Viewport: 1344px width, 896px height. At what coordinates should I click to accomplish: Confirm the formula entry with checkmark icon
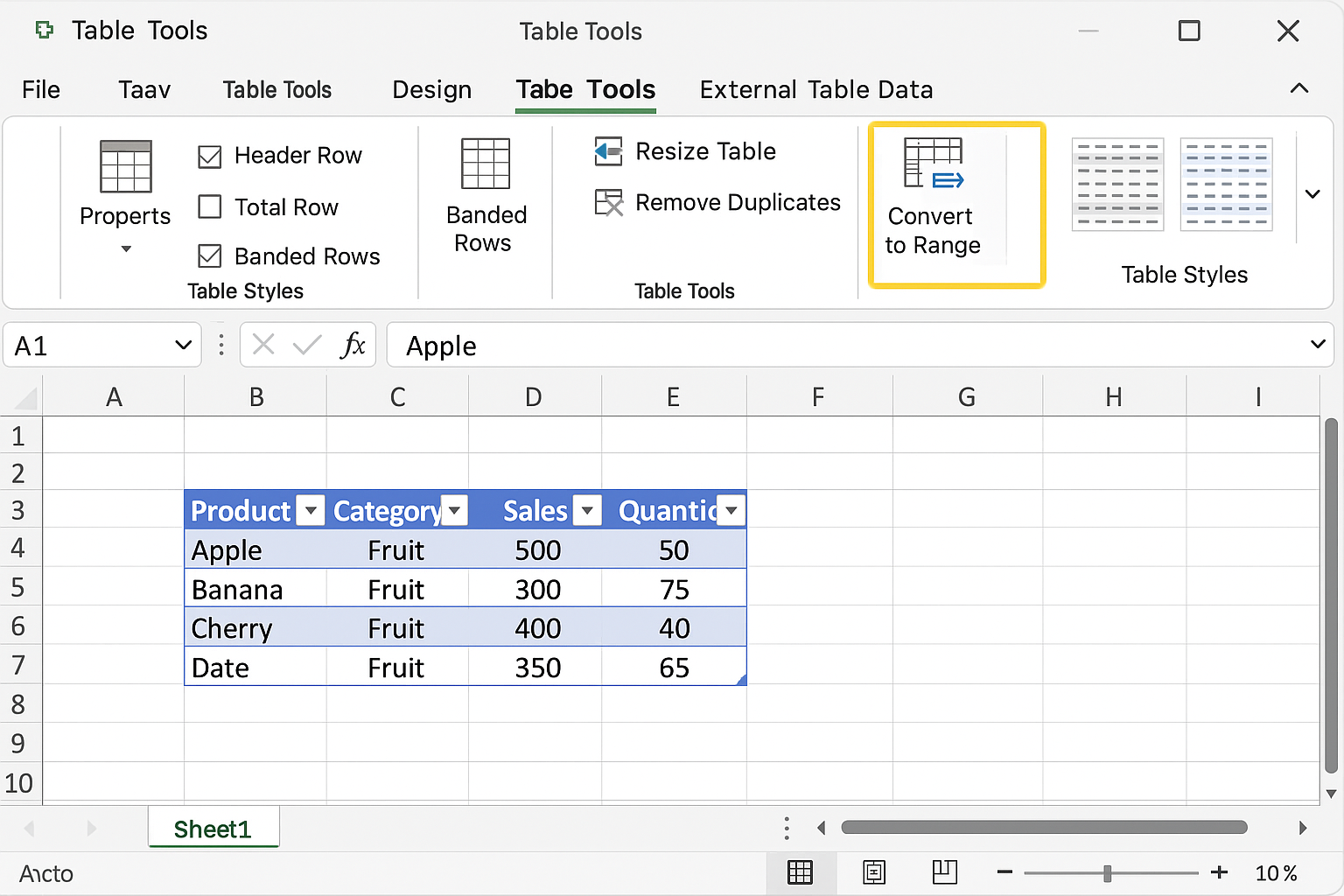(307, 345)
